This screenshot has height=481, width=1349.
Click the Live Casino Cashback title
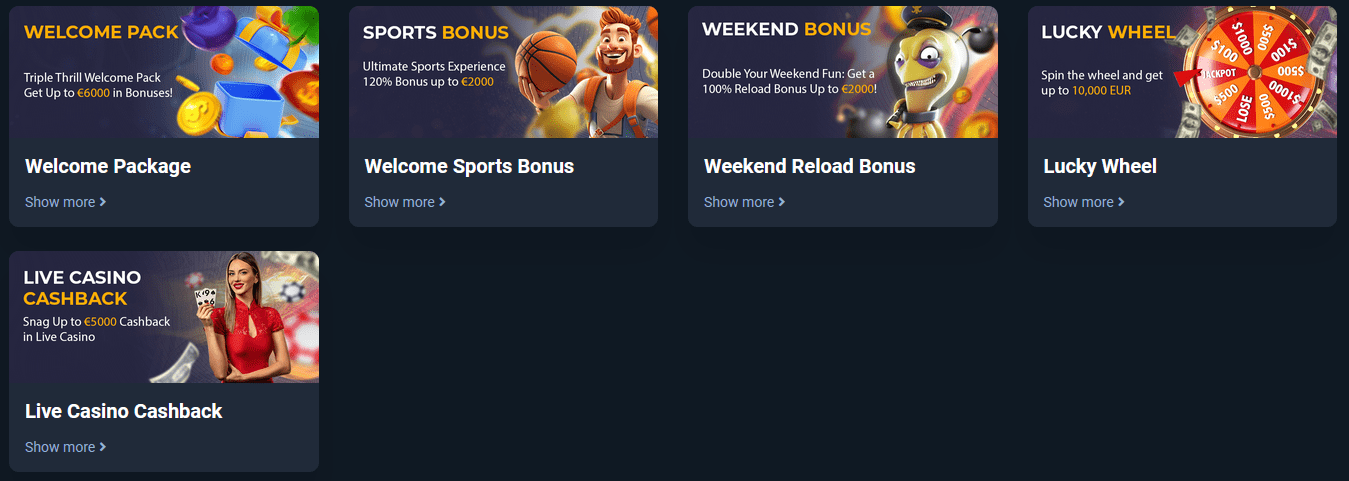coord(124,411)
